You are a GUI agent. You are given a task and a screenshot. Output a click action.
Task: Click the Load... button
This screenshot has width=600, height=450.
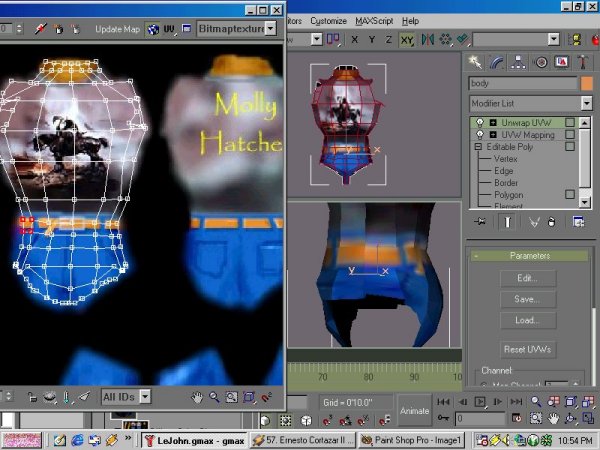coord(528,320)
